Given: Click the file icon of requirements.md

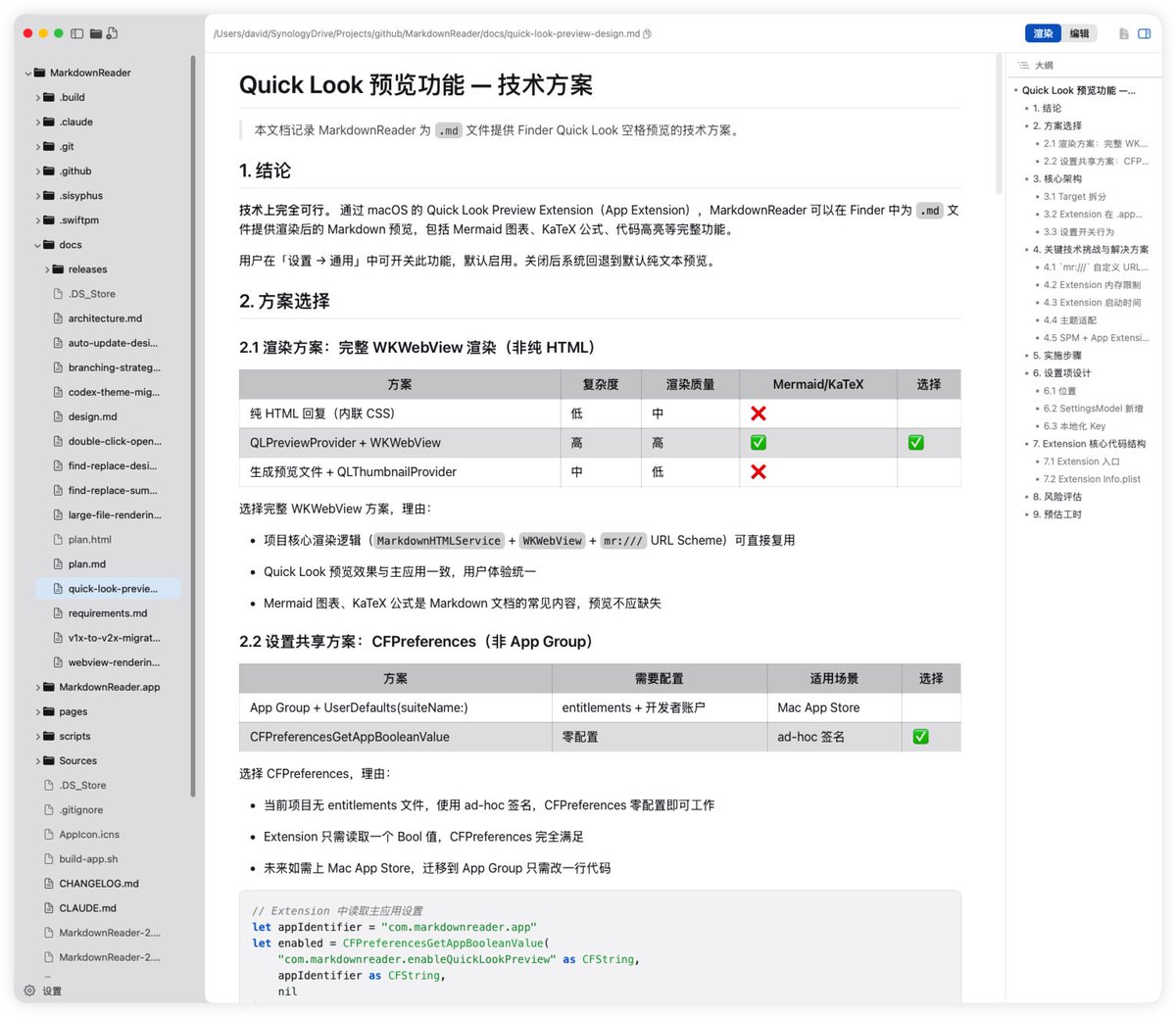Looking at the screenshot, I should click(x=58, y=613).
